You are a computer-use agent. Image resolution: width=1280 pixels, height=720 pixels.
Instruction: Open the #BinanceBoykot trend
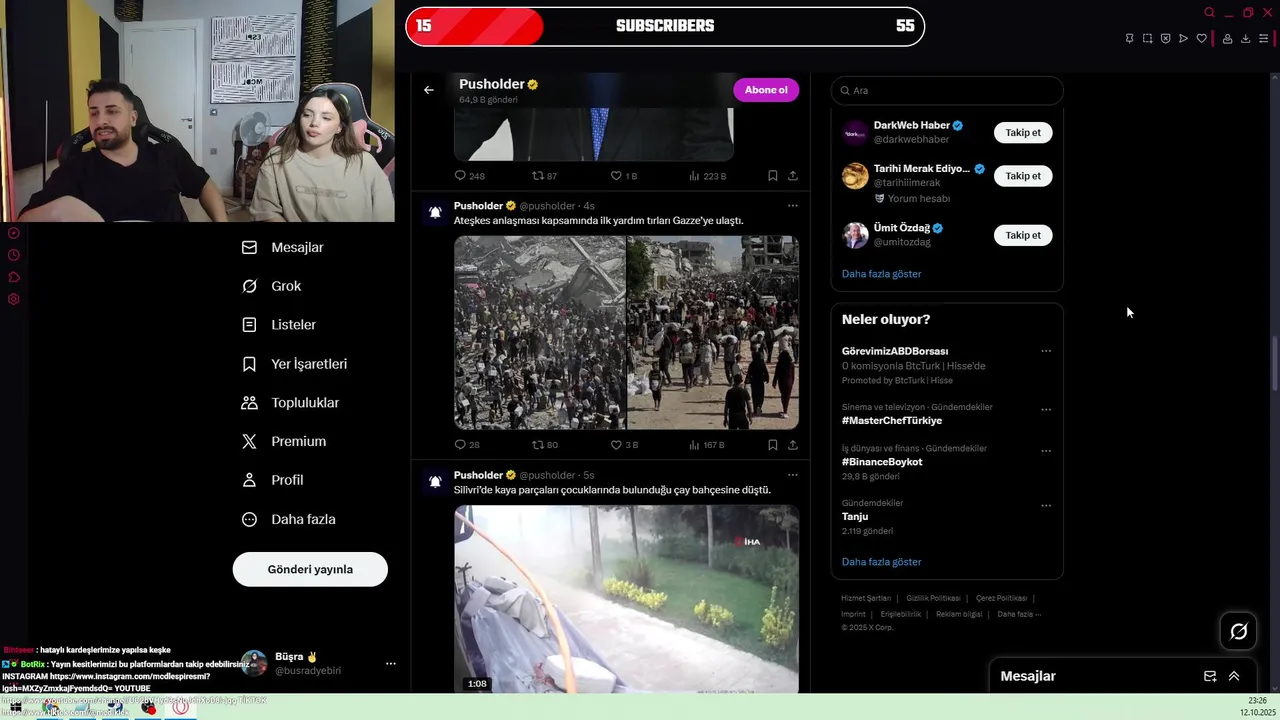tap(882, 462)
